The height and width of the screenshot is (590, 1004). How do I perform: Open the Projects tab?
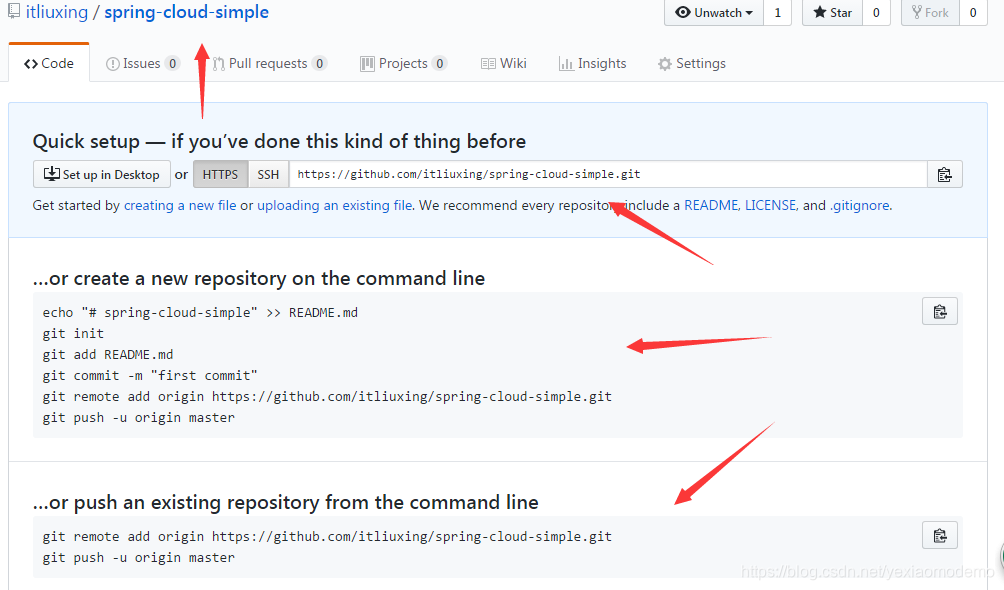[x=403, y=63]
